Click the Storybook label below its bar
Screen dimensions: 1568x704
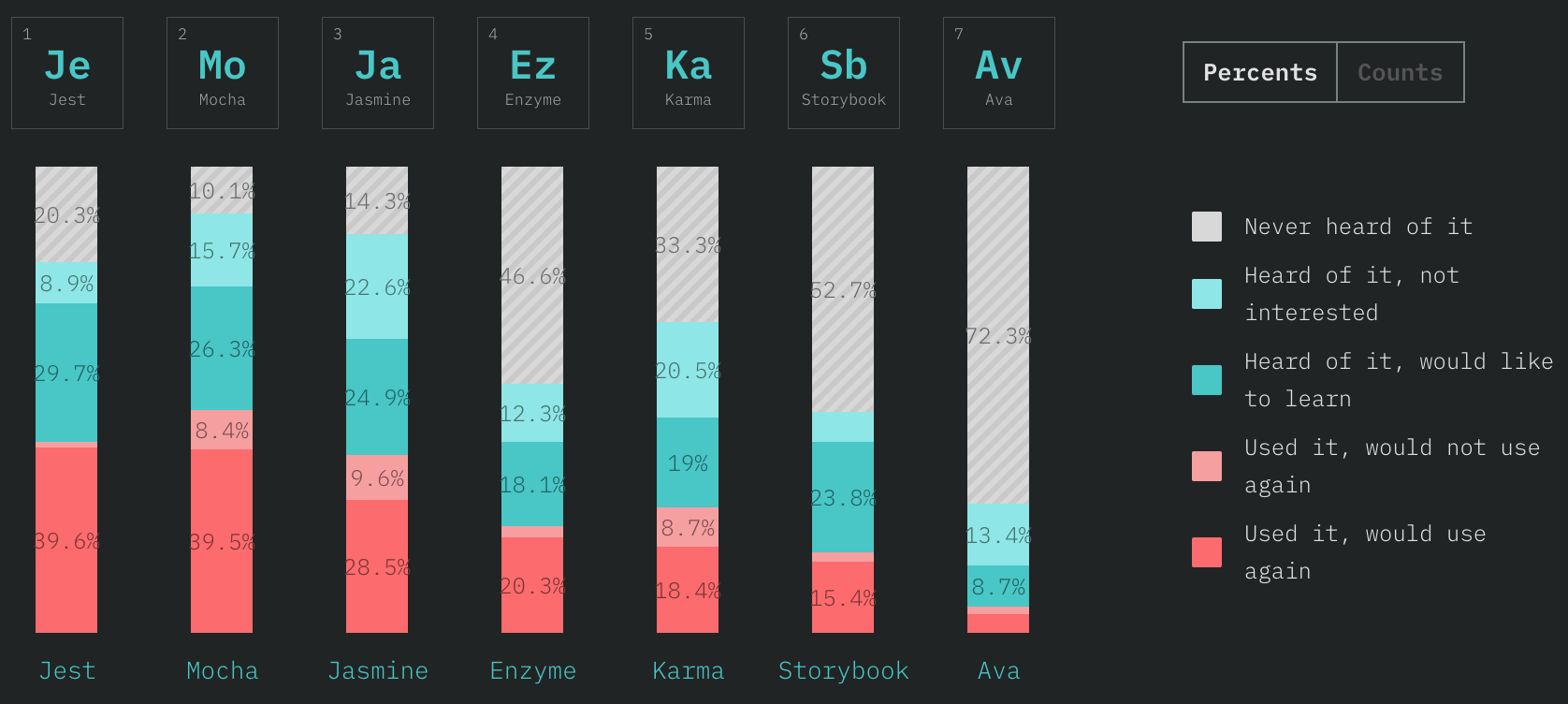point(844,670)
